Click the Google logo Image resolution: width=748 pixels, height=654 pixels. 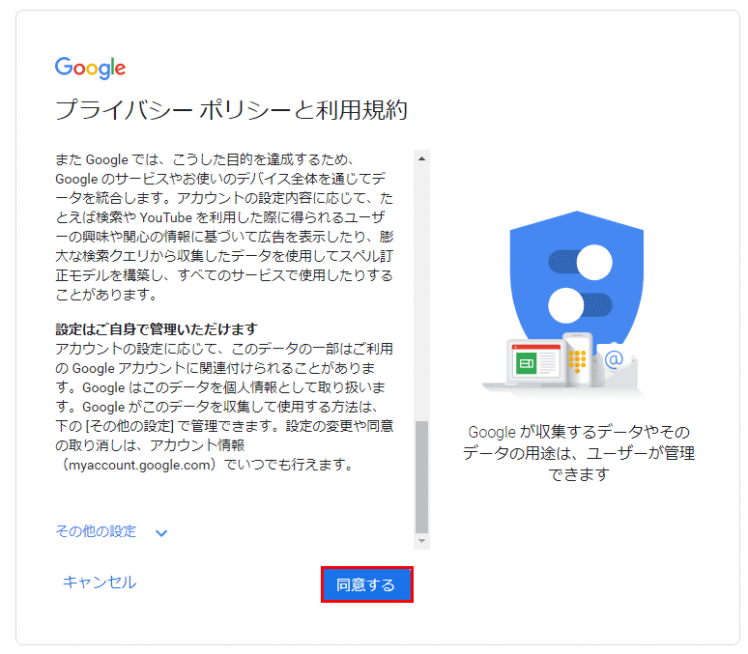pyautogui.click(x=90, y=68)
